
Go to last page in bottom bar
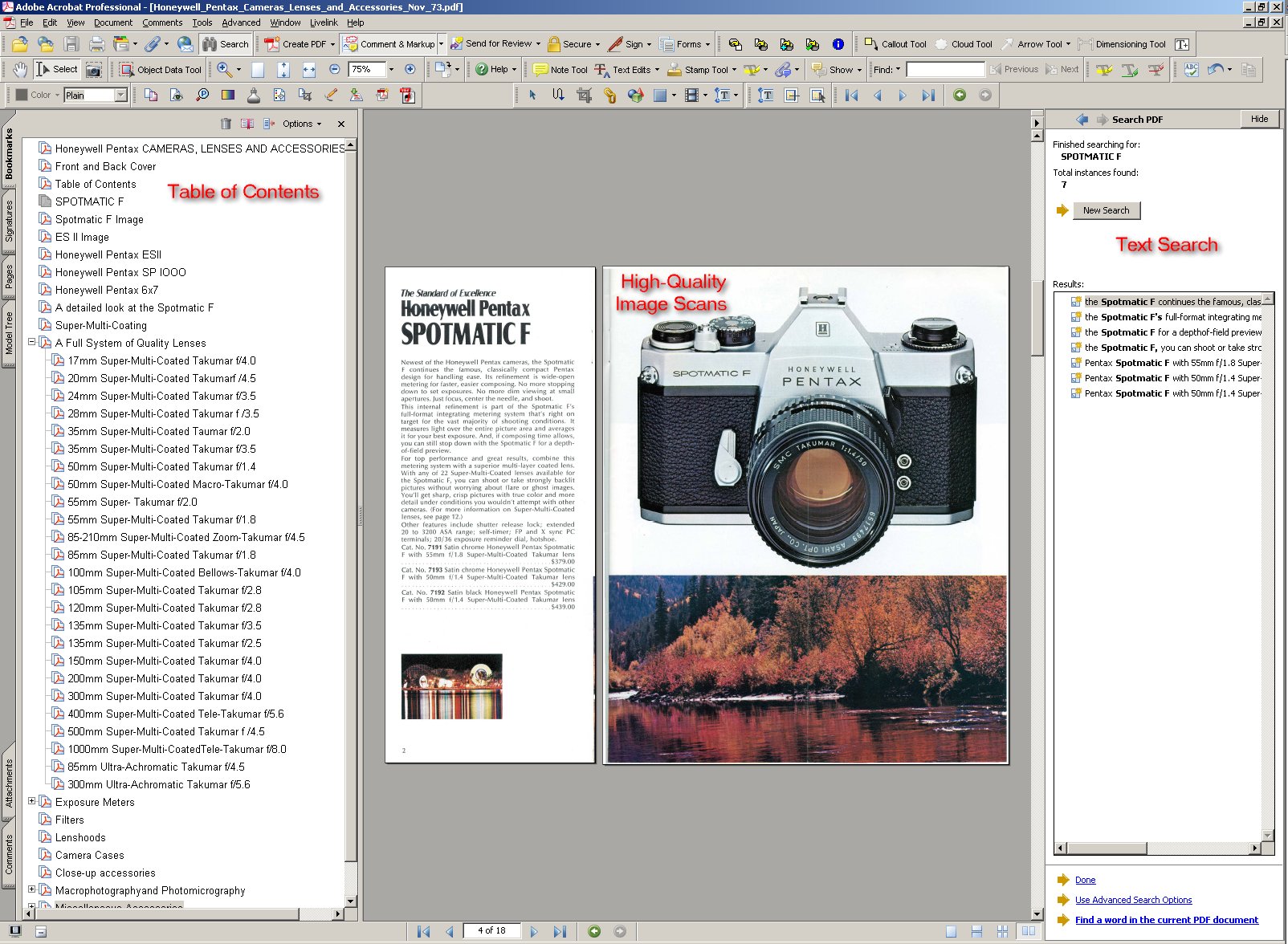point(560,931)
